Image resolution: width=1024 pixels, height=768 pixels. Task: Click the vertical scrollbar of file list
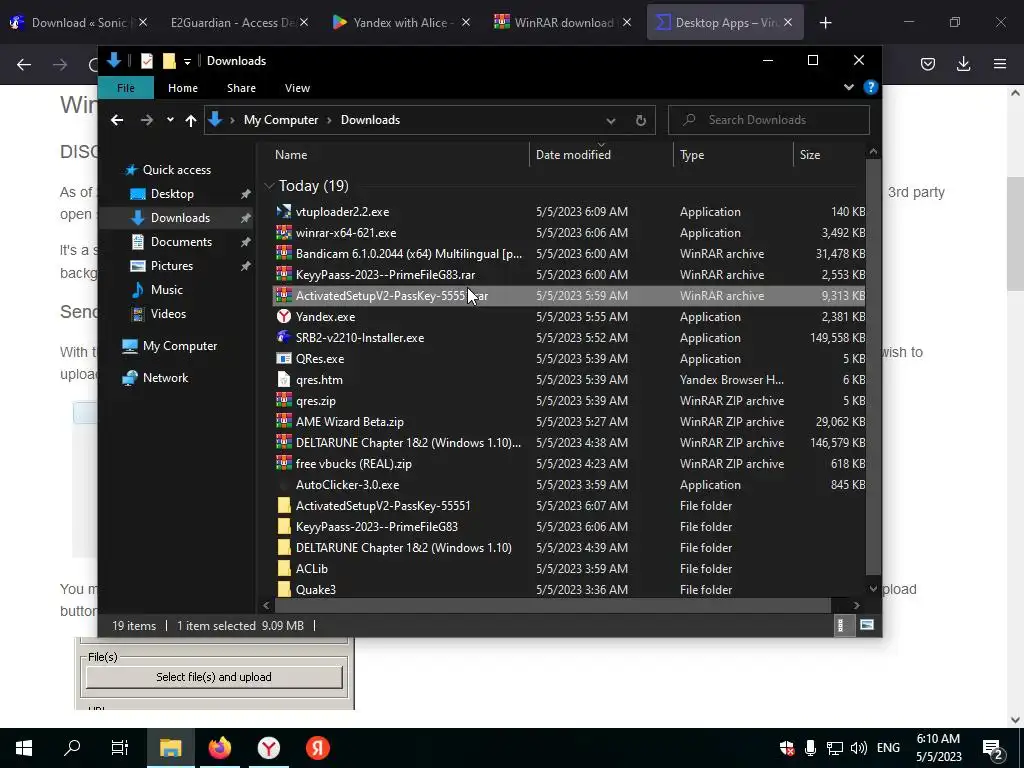point(873,366)
